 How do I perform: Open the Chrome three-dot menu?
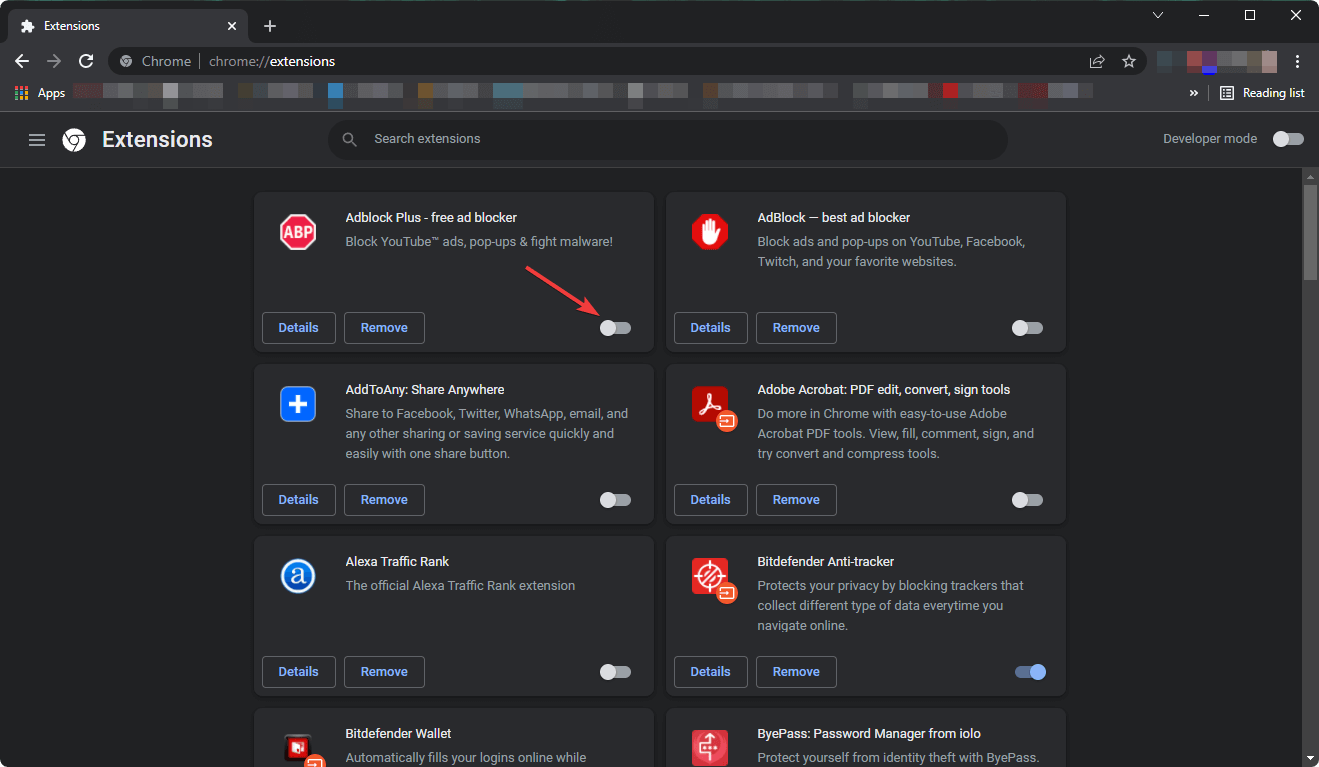coord(1297,61)
